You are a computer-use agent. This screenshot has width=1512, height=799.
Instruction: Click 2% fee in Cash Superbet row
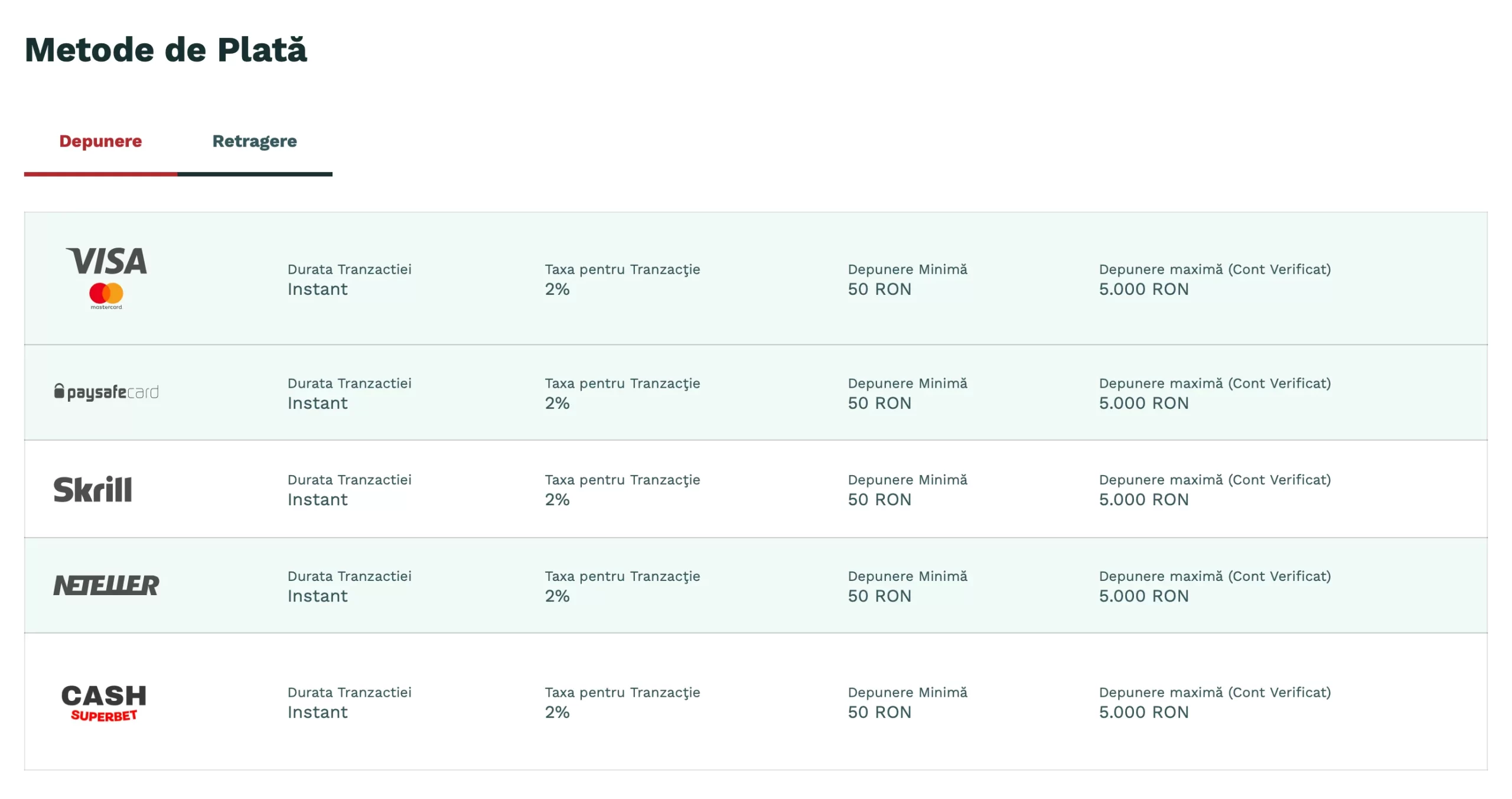(x=557, y=713)
